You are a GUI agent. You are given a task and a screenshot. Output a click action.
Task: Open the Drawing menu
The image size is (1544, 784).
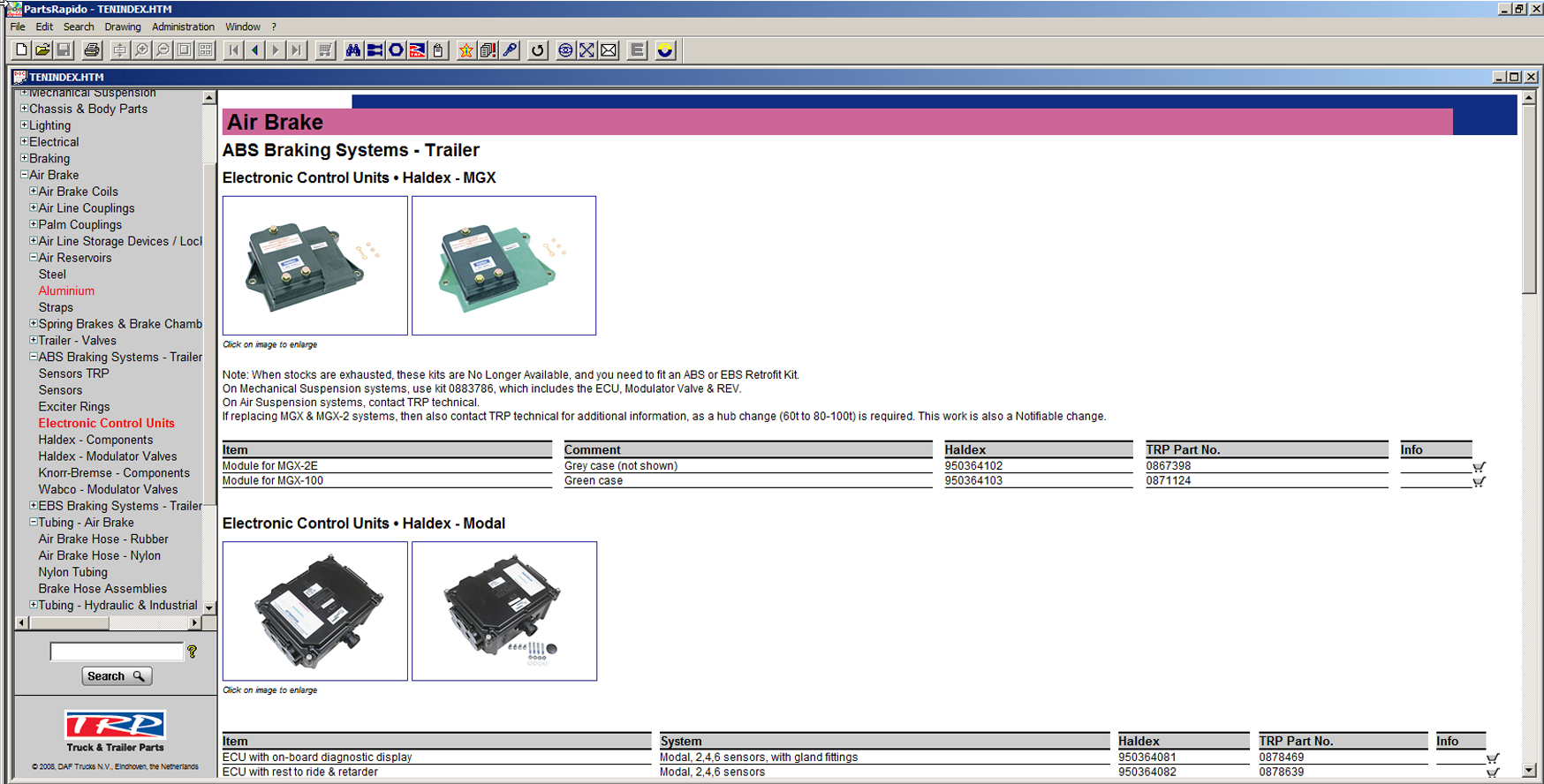coord(122,26)
